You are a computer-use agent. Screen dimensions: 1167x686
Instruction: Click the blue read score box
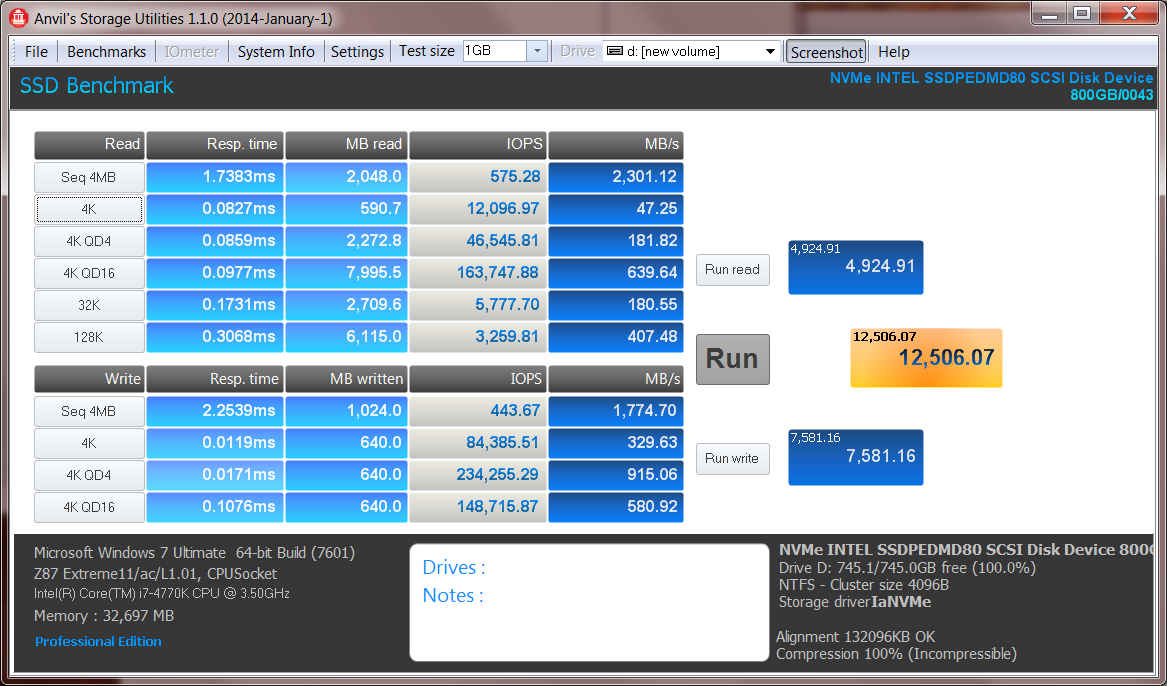tap(855, 267)
